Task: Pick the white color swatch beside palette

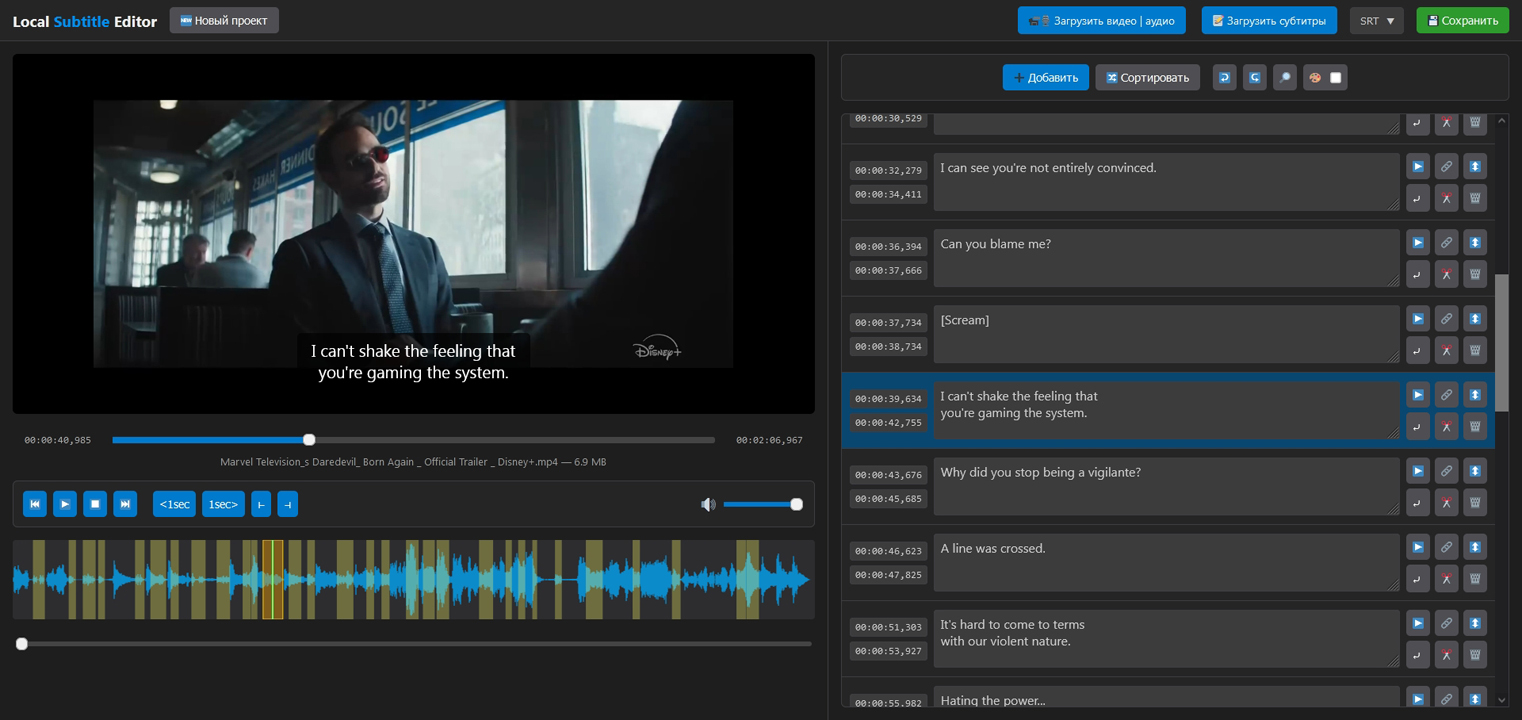Action: pyautogui.click(x=1336, y=77)
